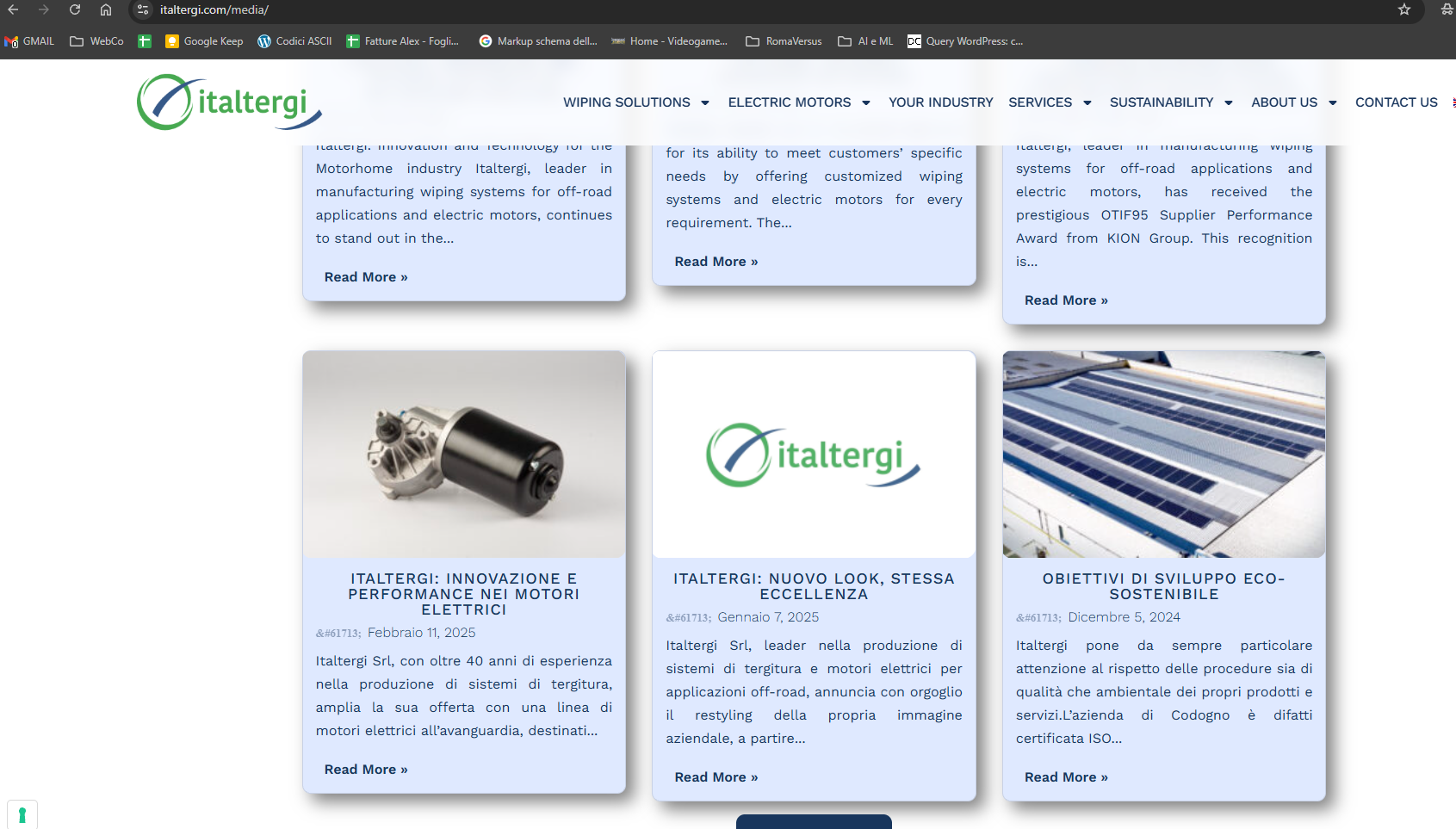Image resolution: width=1456 pixels, height=829 pixels.
Task: Open the Home - Videogame bookmark
Action: pos(669,41)
